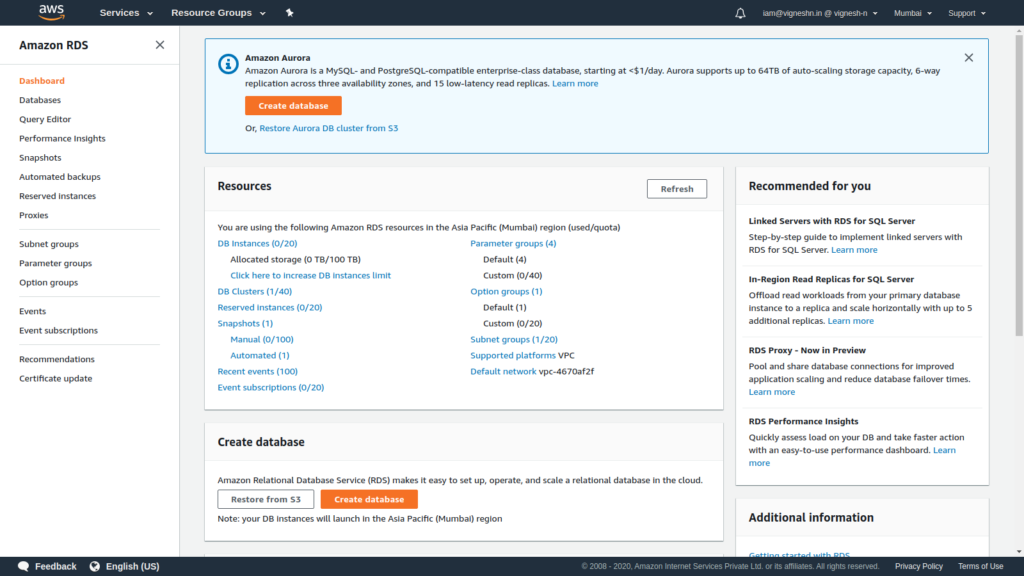Open Subnet groups (1/20) link
This screenshot has width=1024, height=576.
pyautogui.click(x=514, y=340)
